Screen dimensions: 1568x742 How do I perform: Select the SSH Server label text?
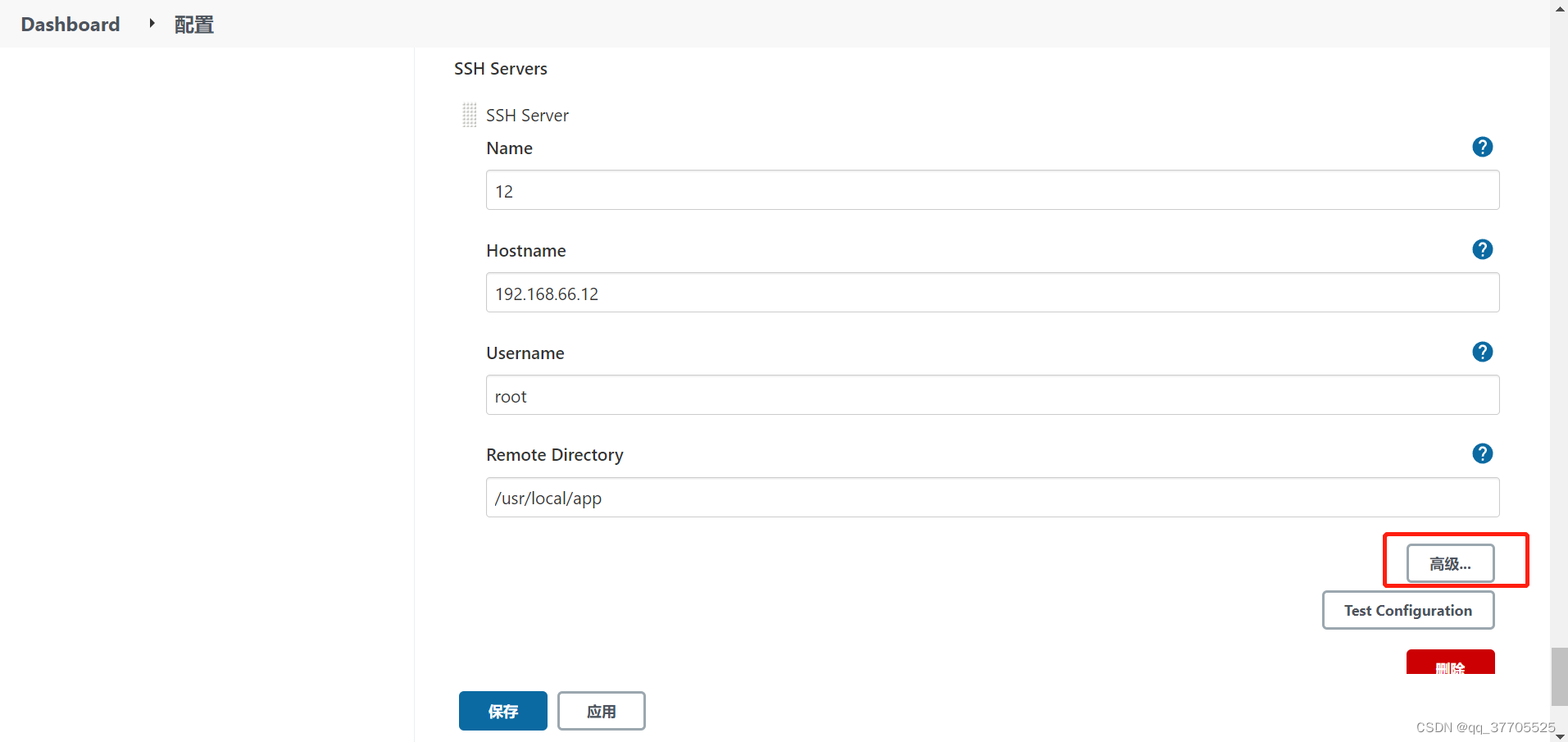(x=527, y=116)
